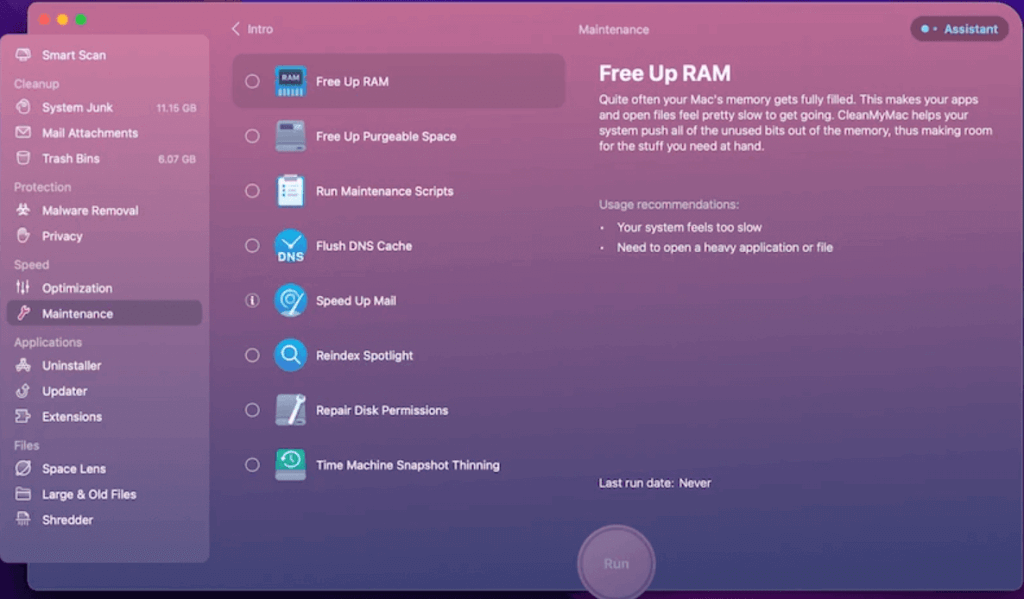This screenshot has height=599, width=1024.
Task: Select the Free Up Purgeable Space radio button
Action: pos(252,136)
